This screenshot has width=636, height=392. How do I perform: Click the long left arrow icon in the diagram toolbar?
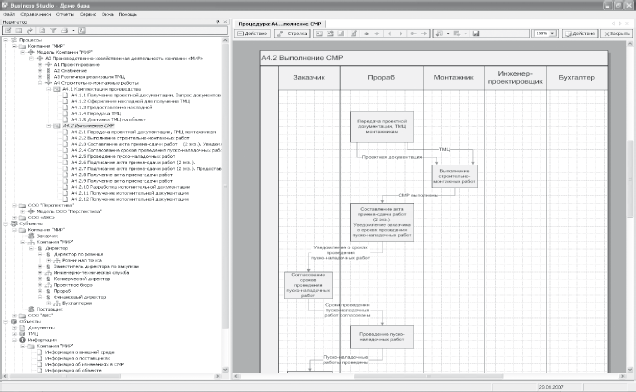[413, 34]
